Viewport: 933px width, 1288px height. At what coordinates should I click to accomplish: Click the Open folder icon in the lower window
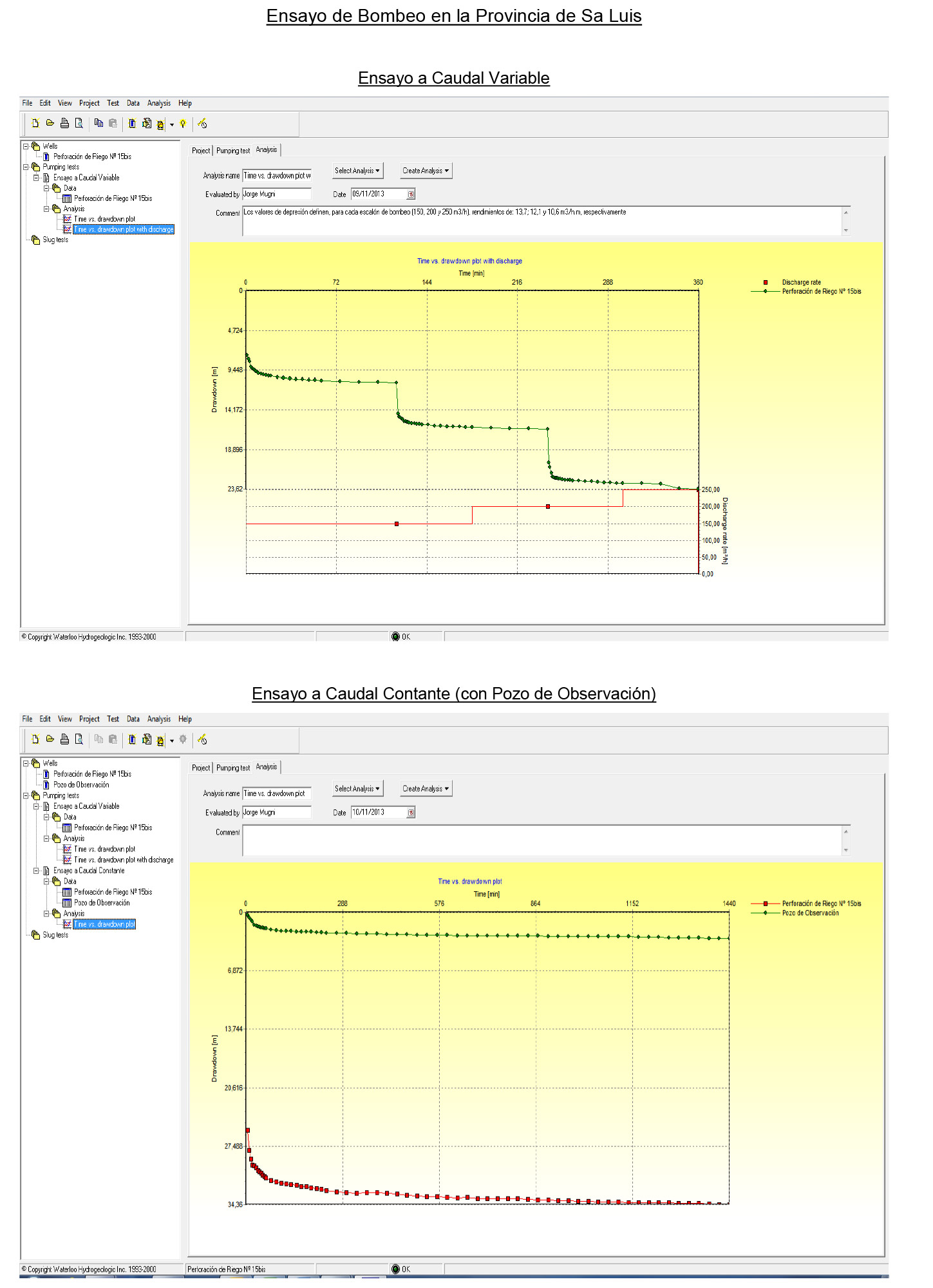(x=50, y=739)
